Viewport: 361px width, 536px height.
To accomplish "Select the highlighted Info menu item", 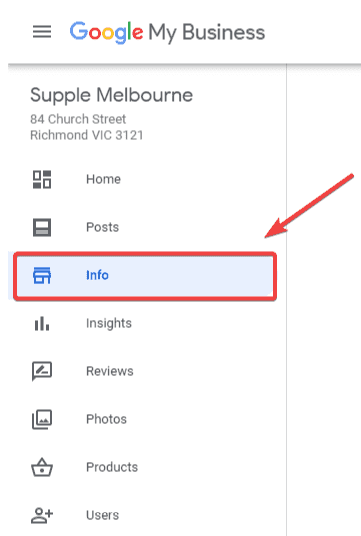I will (145, 276).
